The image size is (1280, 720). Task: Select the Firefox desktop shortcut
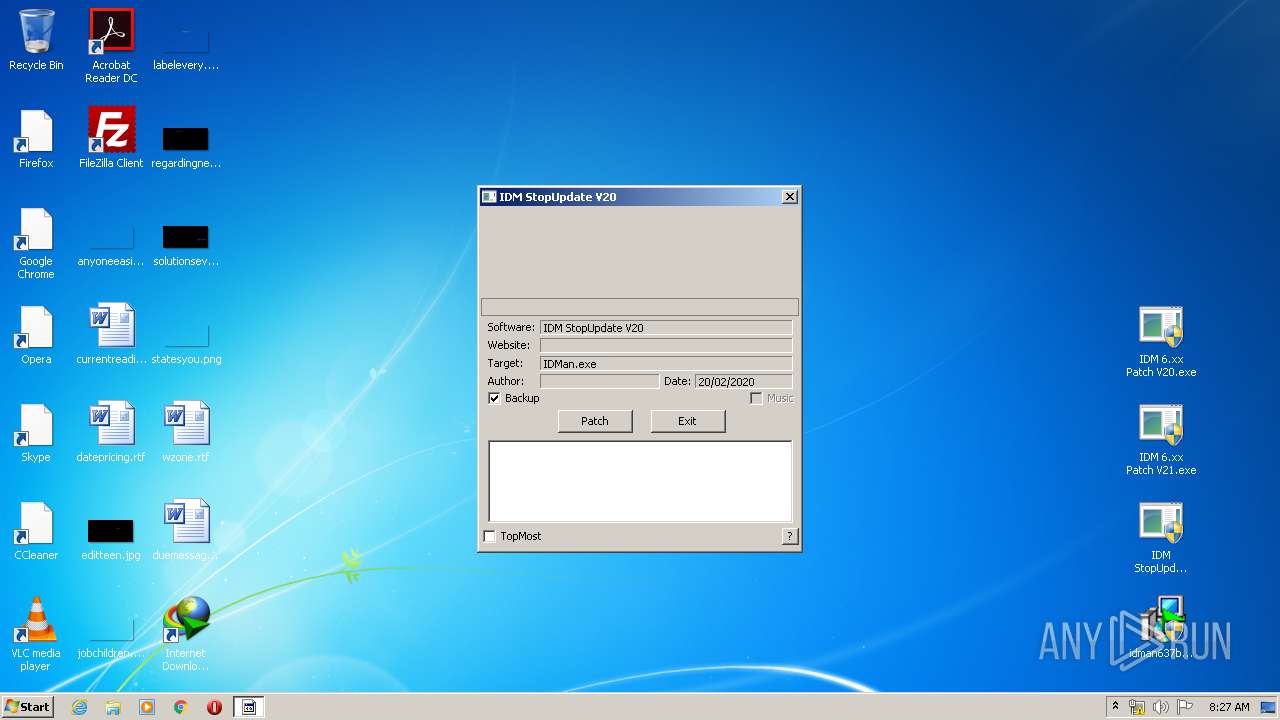(36, 139)
